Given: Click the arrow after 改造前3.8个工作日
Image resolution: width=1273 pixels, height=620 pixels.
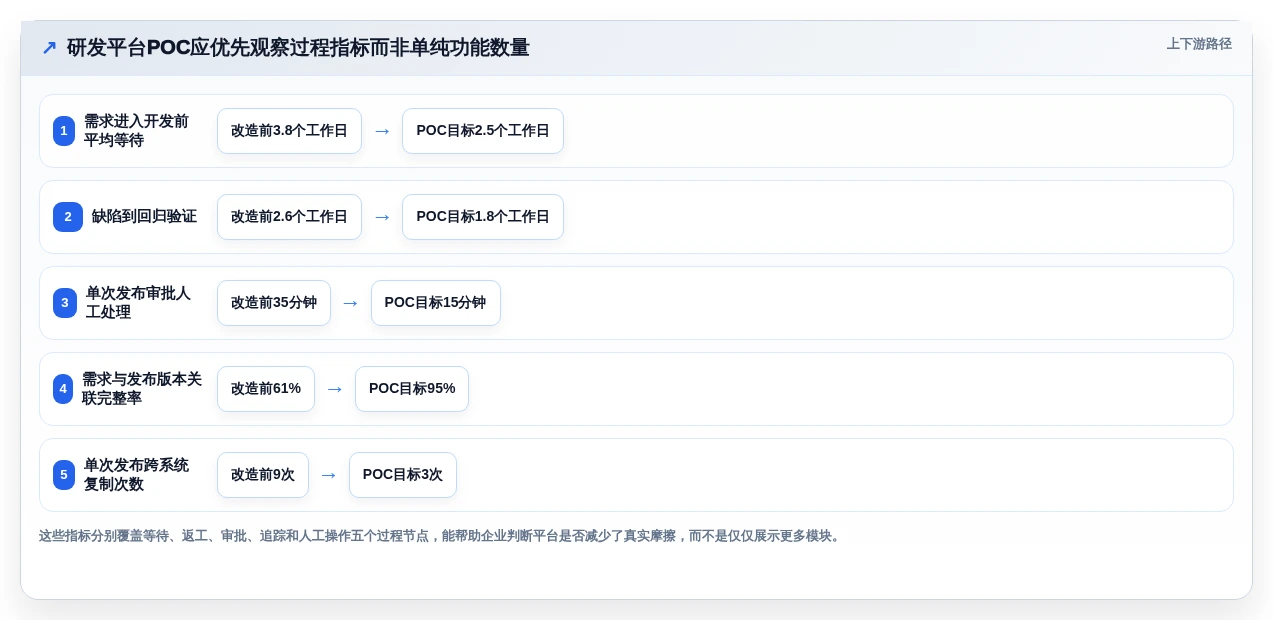Looking at the screenshot, I should coord(382,131).
